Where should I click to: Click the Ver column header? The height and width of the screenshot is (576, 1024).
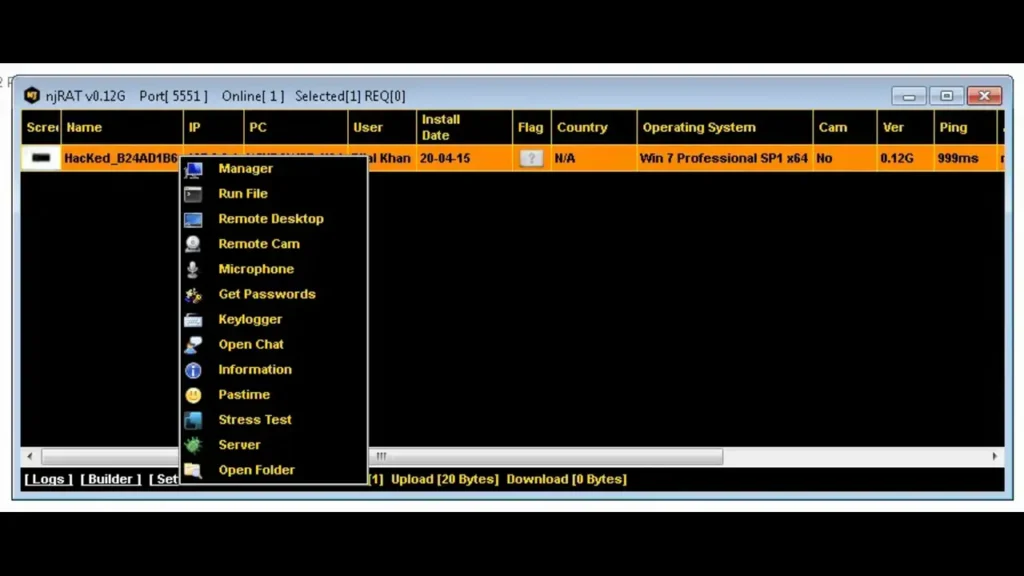click(905, 127)
